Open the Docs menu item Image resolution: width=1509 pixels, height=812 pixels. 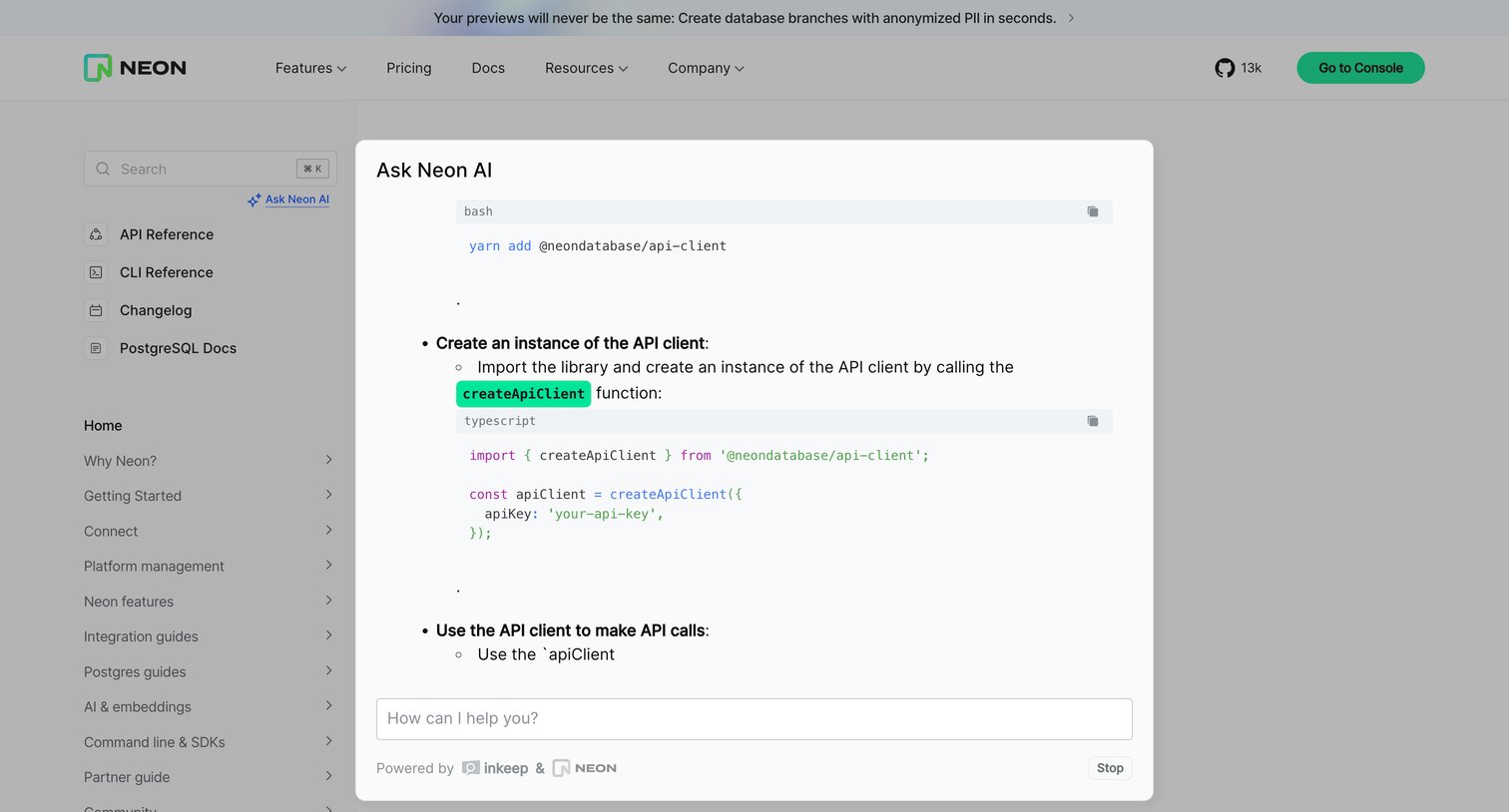click(488, 68)
